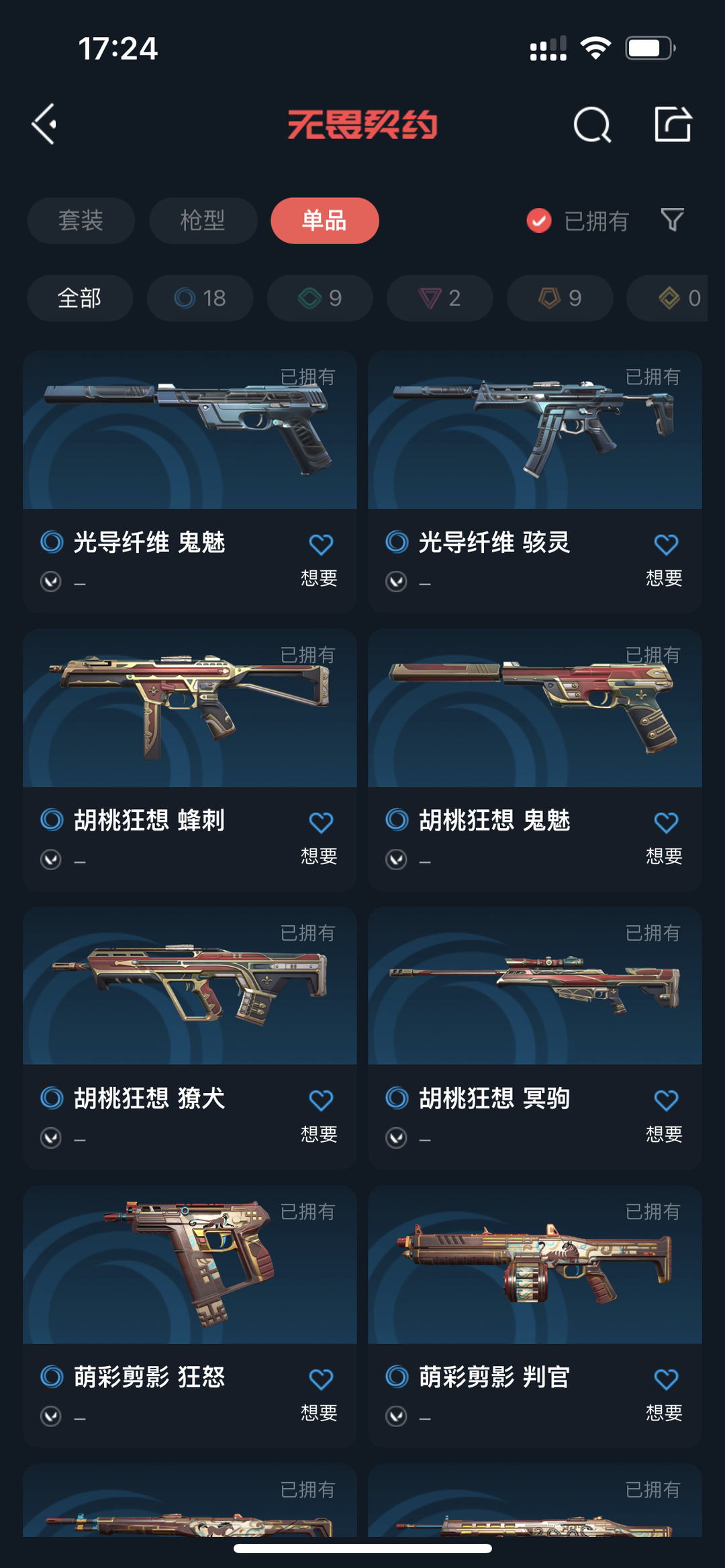Viewport: 725px width, 1568px height.
Task: Filter by blue circle tier showing 18
Action: (200, 298)
